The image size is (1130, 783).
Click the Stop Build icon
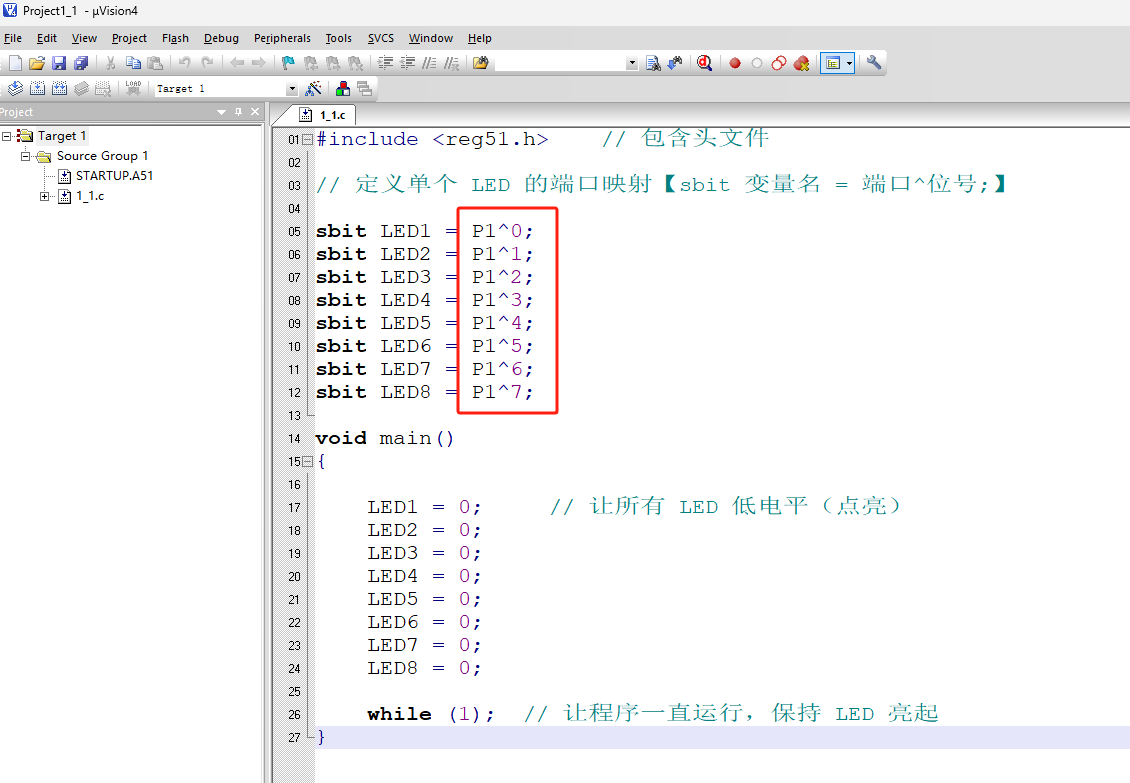click(x=104, y=89)
